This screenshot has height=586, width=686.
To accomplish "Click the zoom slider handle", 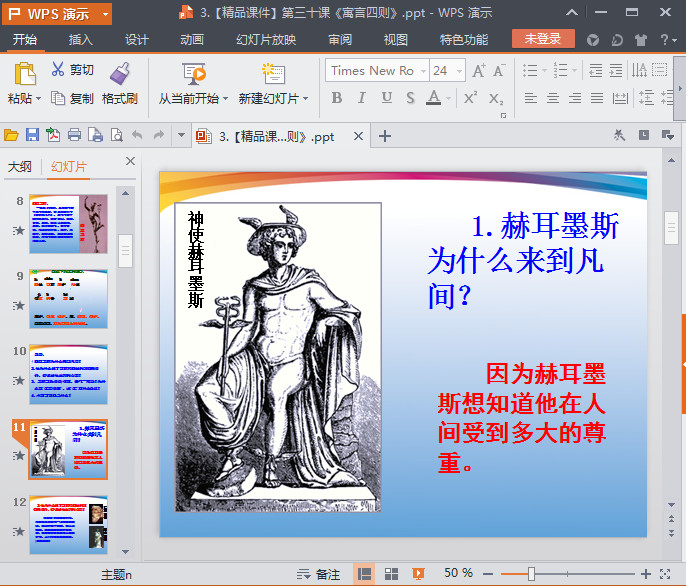I will (531, 574).
